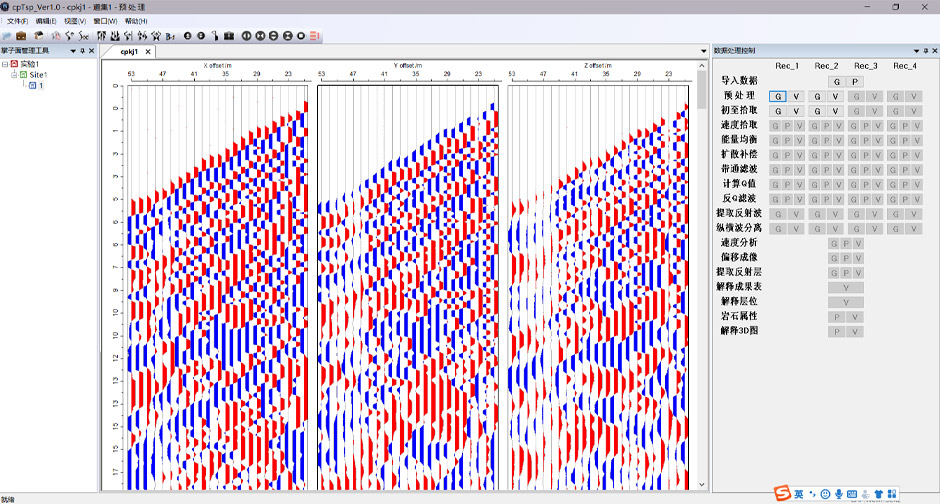
Task: Click the briefcase icon in the toolbar
Action: pyautogui.click(x=21, y=35)
